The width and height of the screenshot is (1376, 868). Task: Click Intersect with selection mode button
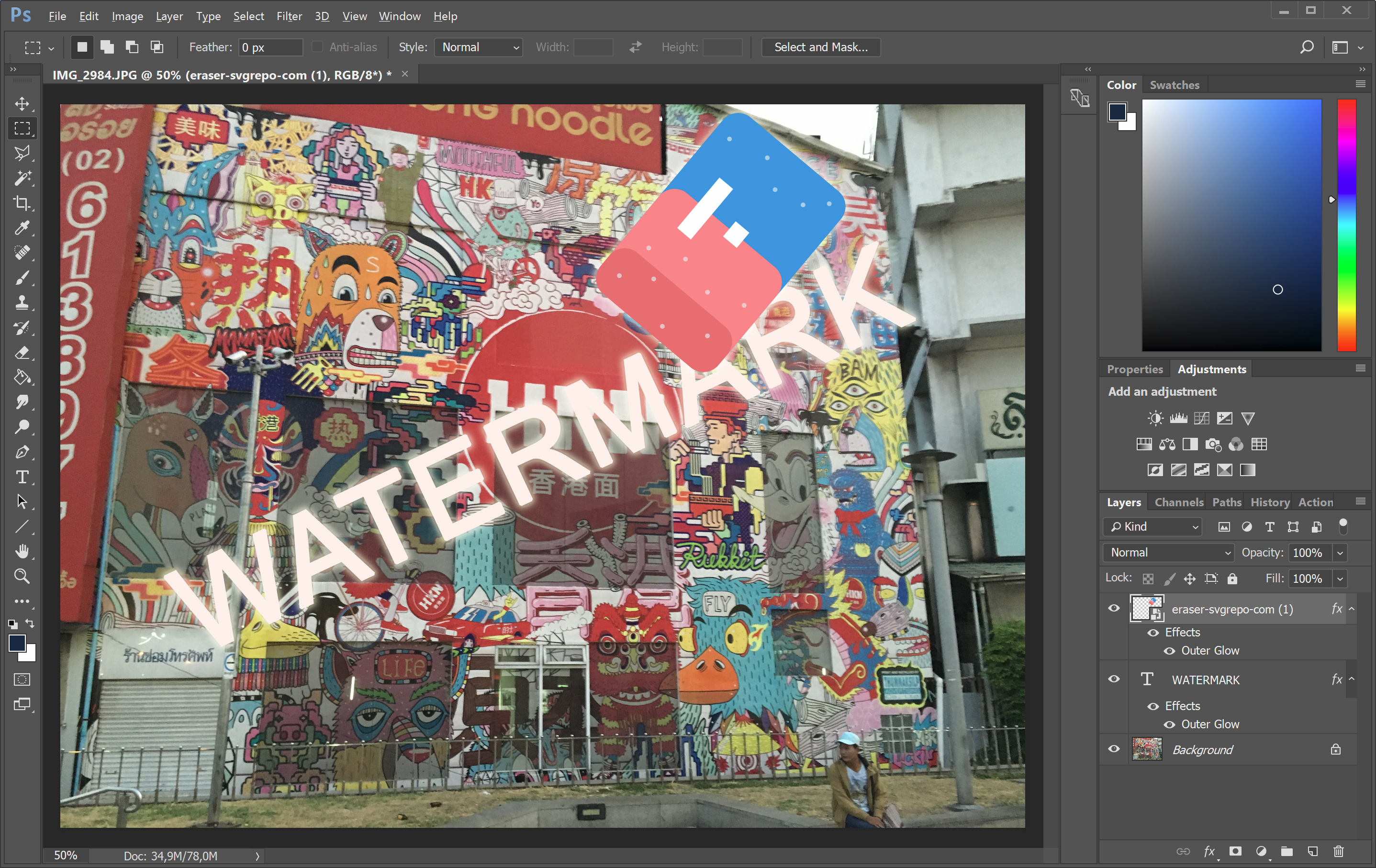(157, 47)
